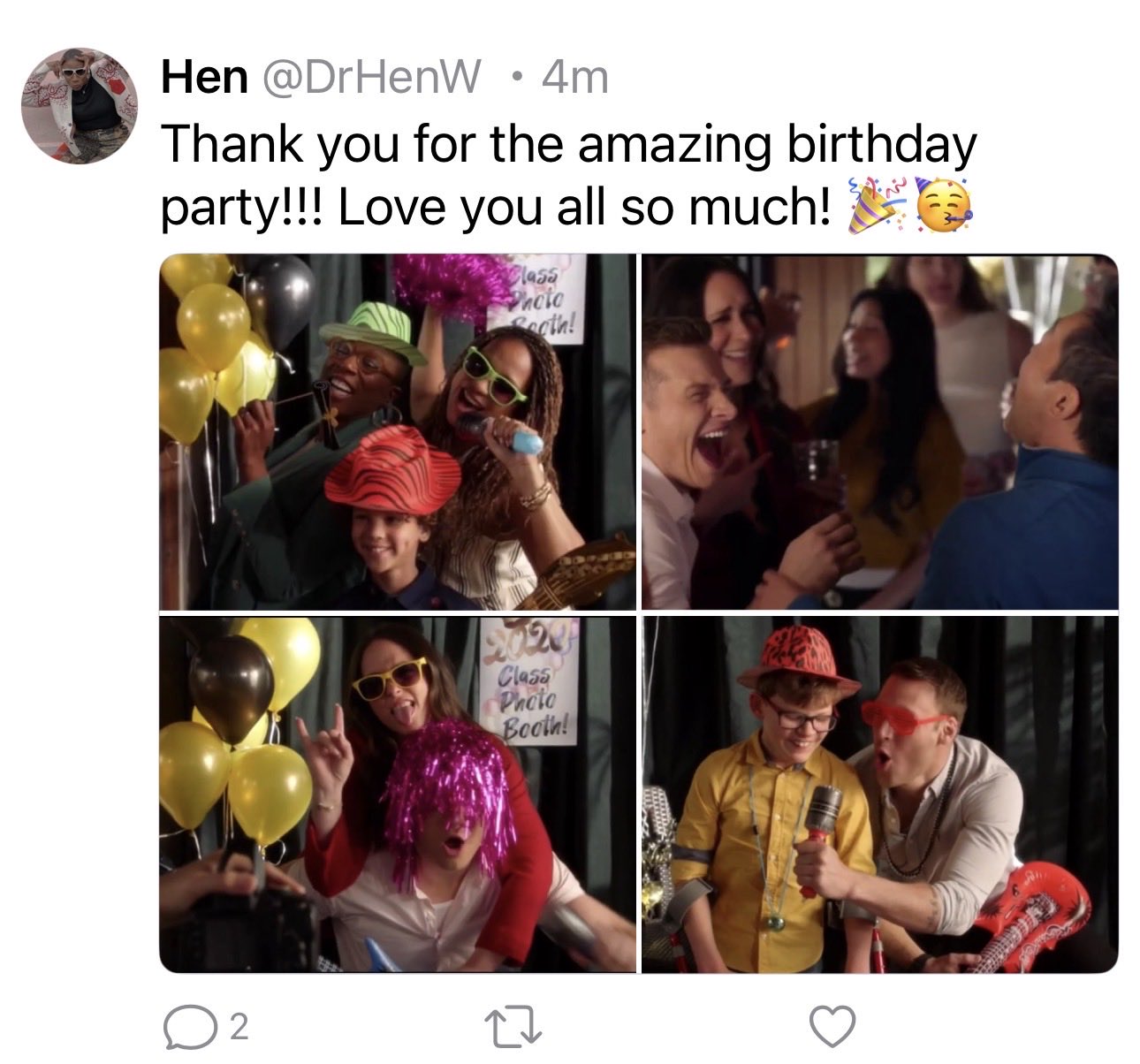
Task: Like the tweet with the heart icon
Action: (x=832, y=1027)
